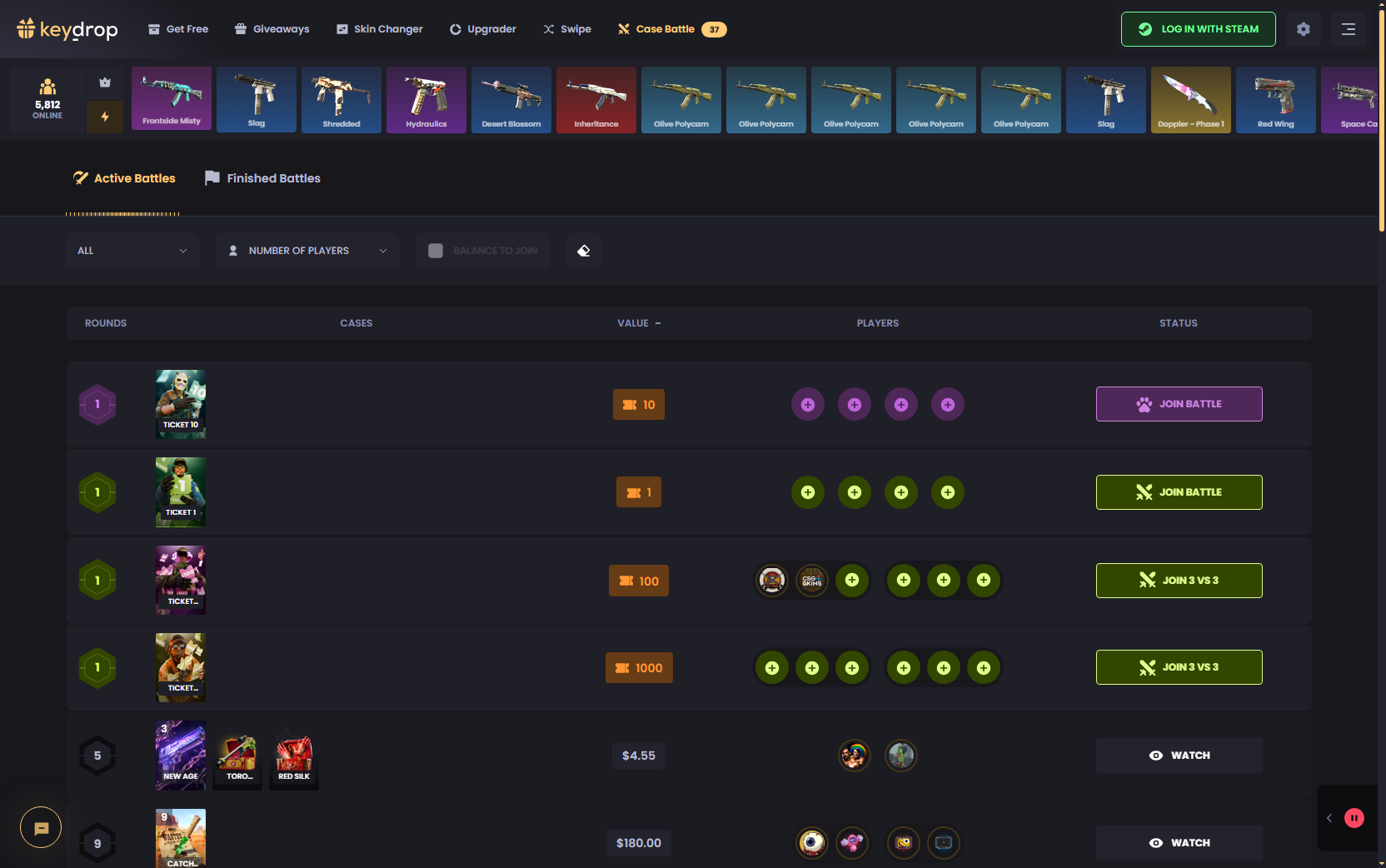
Task: Join 3 vs 3 battle worth 100
Action: click(1179, 581)
